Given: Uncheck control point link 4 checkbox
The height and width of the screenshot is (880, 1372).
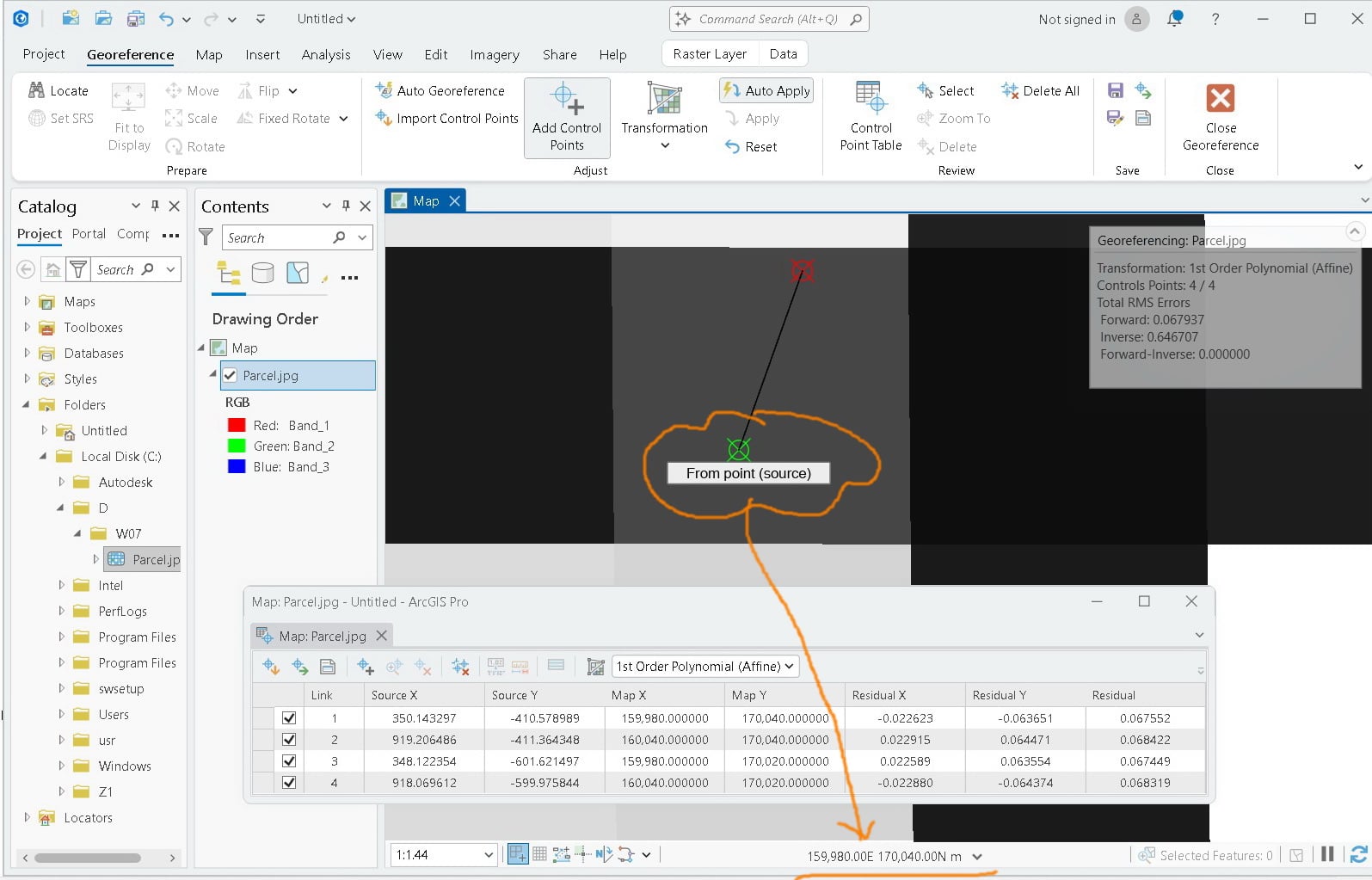Looking at the screenshot, I should tap(289, 783).
